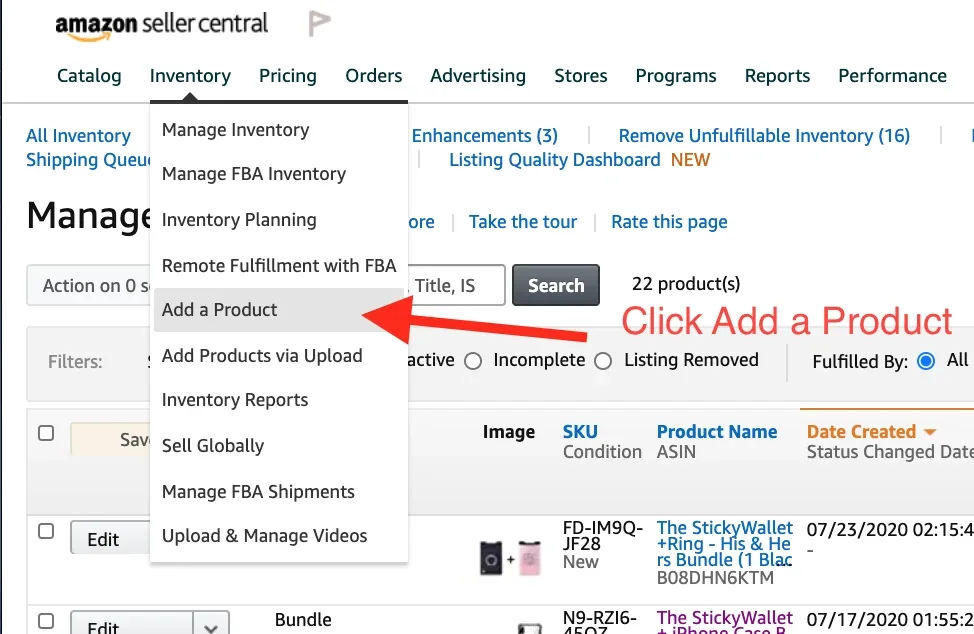Select Manage FBA Inventory menu item
This screenshot has height=634, width=974.
pos(279,174)
